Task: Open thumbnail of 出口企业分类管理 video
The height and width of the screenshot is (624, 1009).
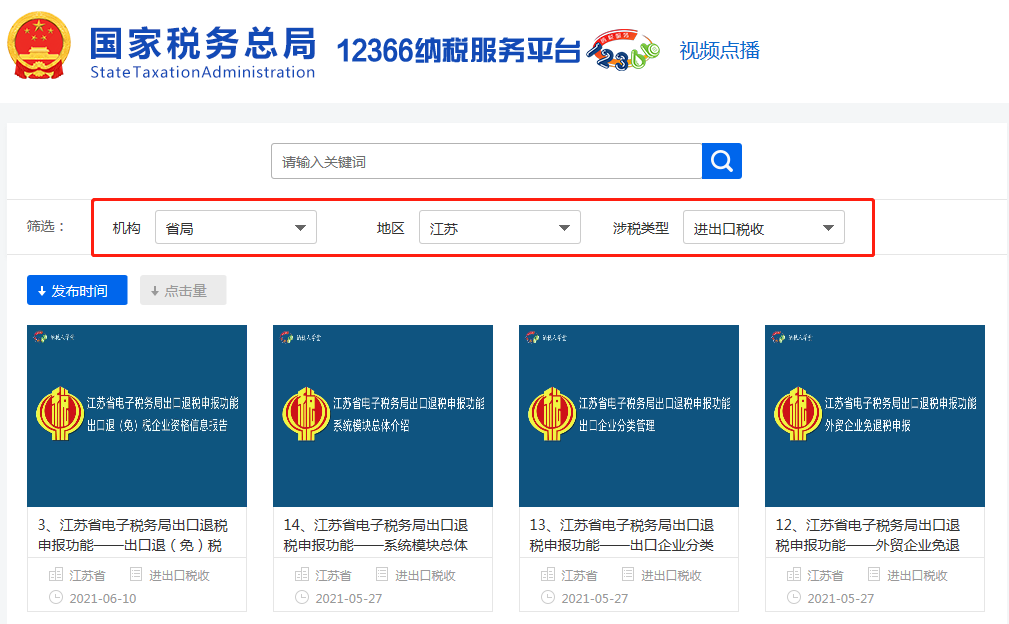Action: pyautogui.click(x=629, y=416)
